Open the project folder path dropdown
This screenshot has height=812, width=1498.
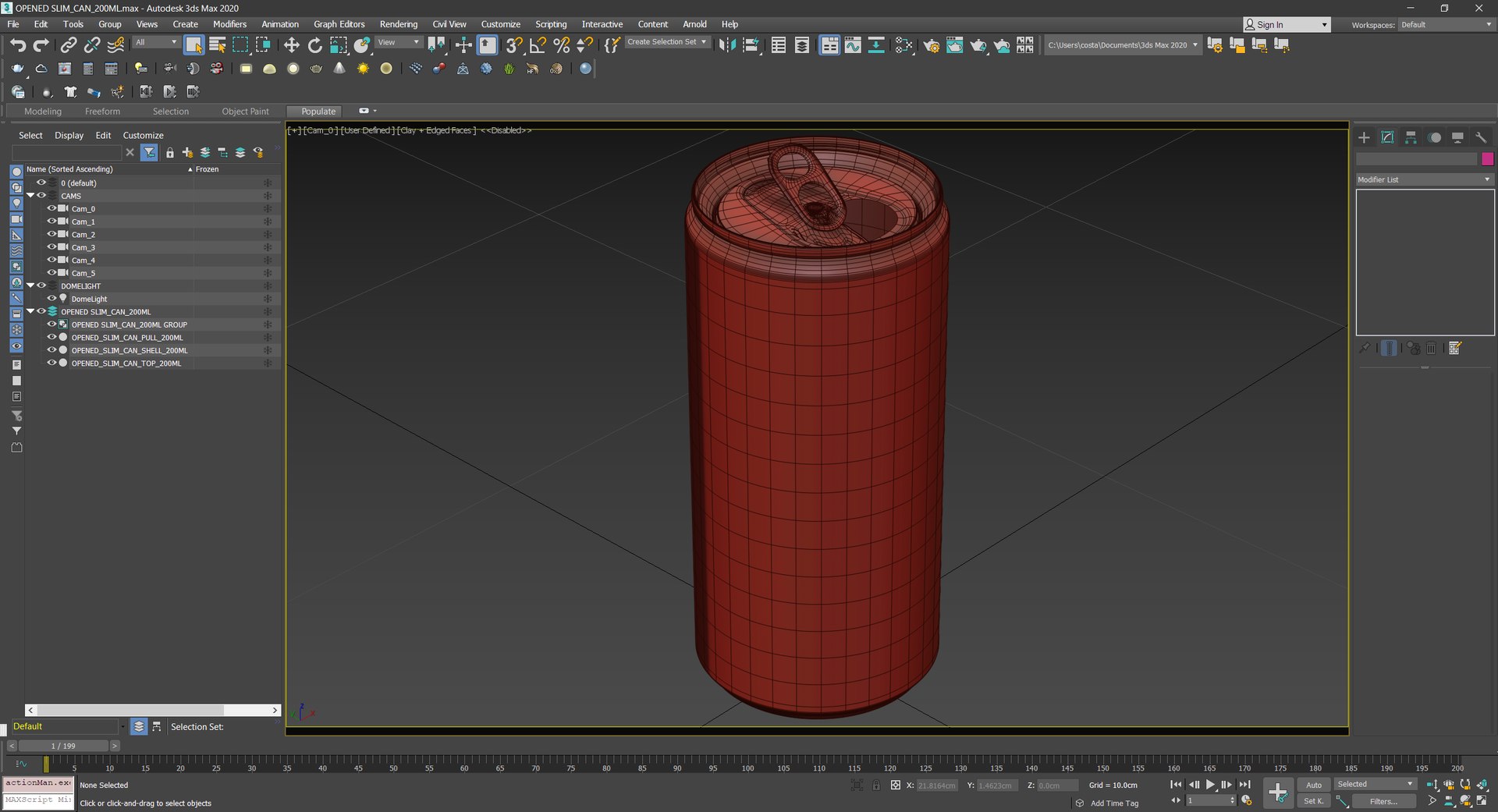pyautogui.click(x=1122, y=45)
